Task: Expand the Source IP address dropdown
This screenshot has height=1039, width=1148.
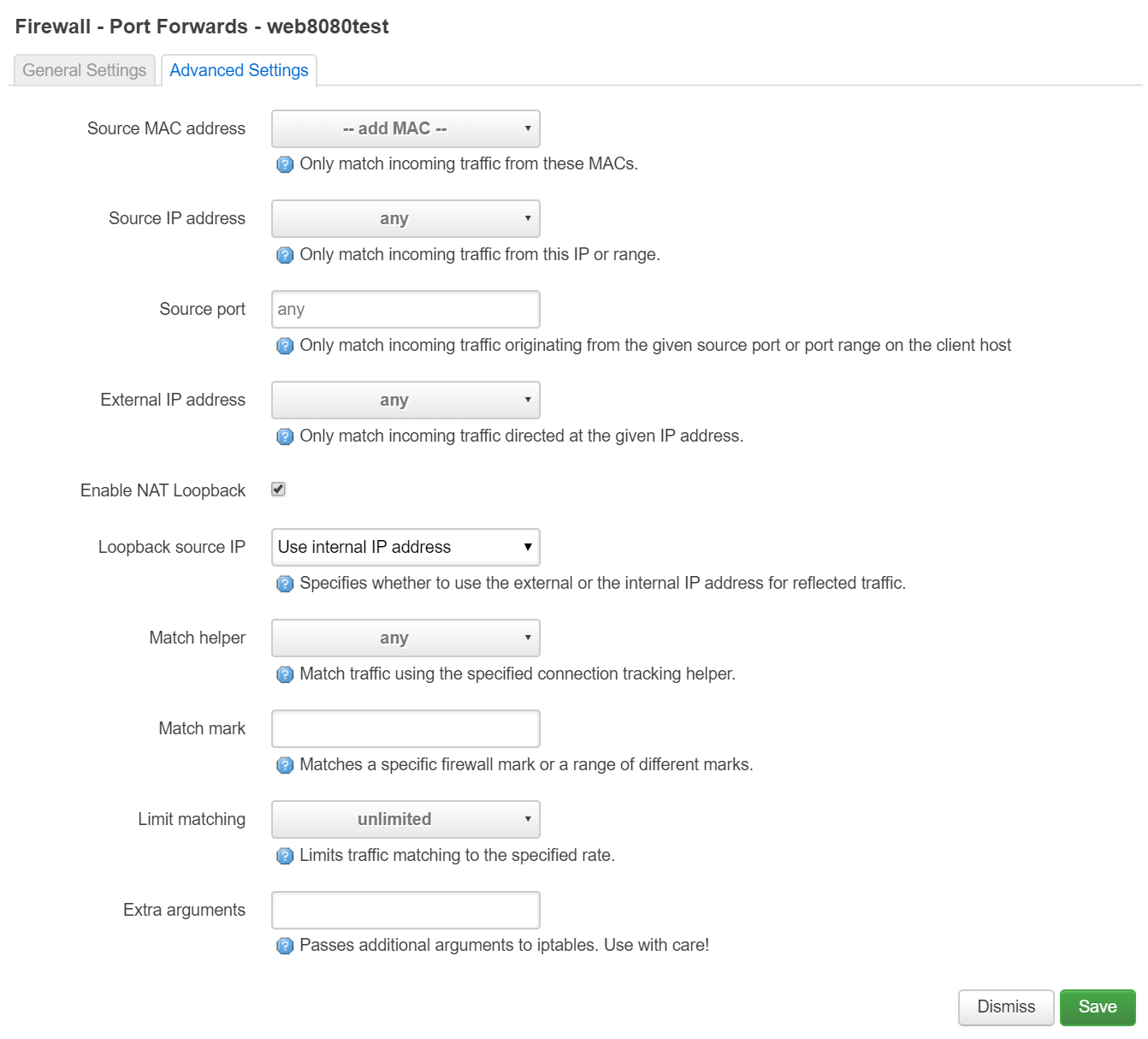Action: (405, 219)
